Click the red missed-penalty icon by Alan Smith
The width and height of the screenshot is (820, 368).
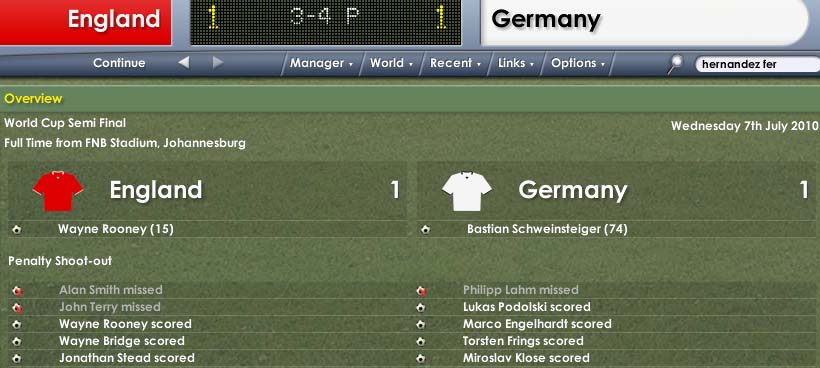18,291
